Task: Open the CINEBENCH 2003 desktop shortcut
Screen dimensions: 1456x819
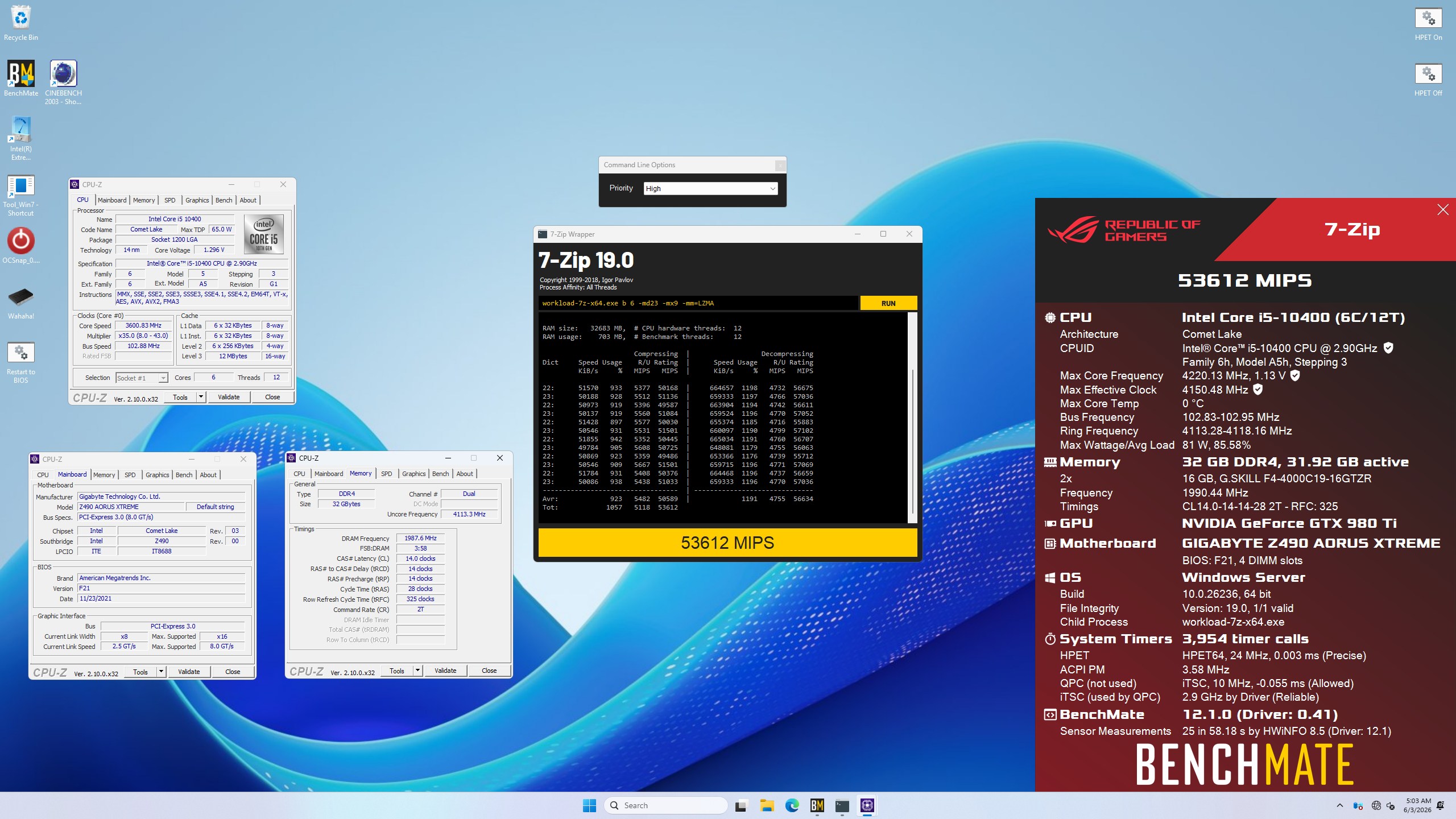Action: click(x=63, y=82)
